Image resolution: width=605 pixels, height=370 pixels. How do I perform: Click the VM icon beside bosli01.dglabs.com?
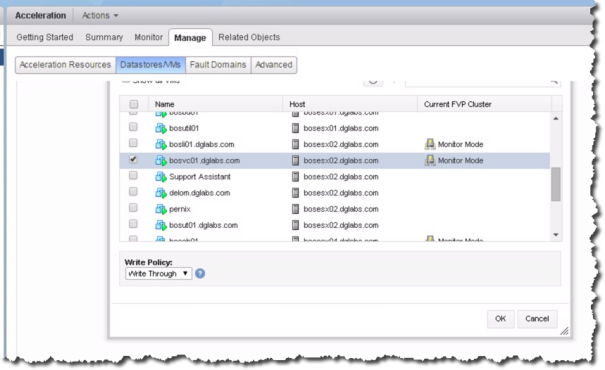pos(161,144)
